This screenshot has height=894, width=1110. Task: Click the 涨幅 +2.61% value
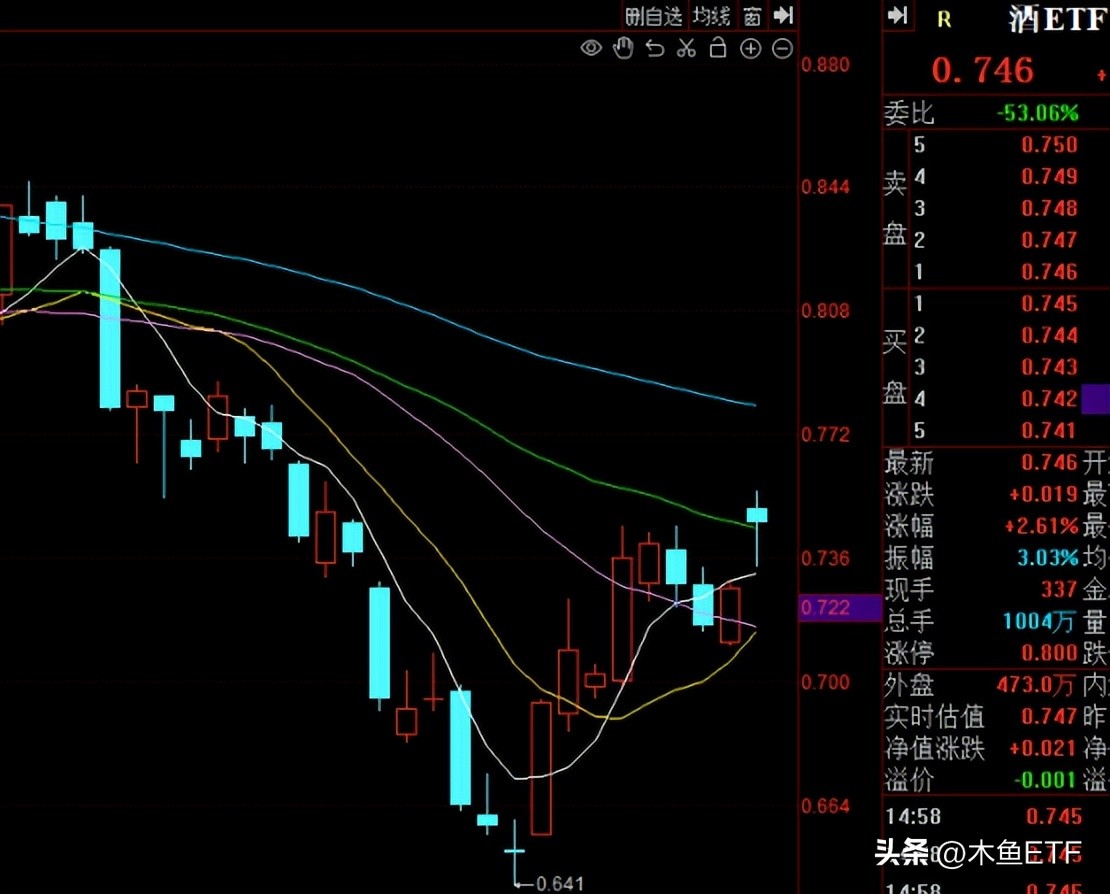click(1042, 526)
